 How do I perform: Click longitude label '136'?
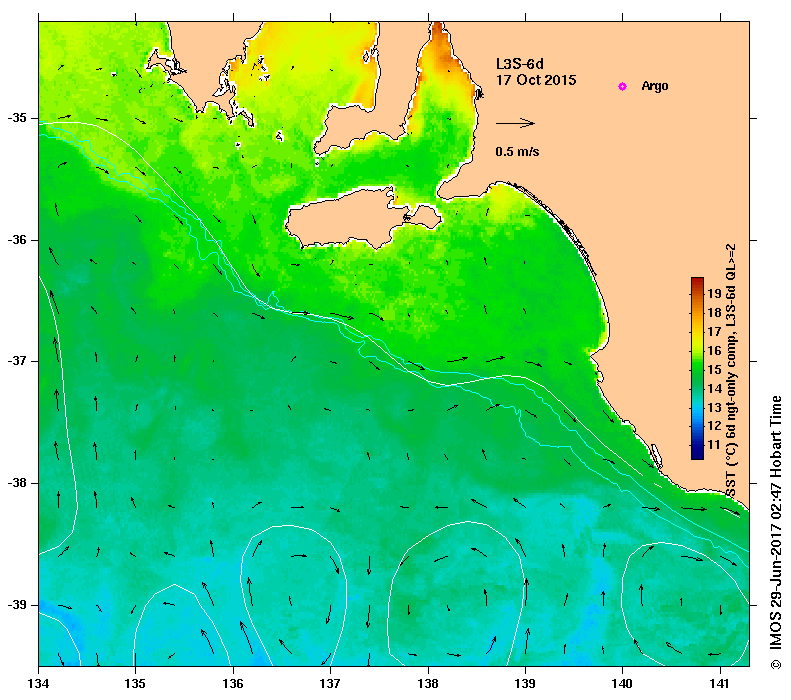[x=233, y=684]
